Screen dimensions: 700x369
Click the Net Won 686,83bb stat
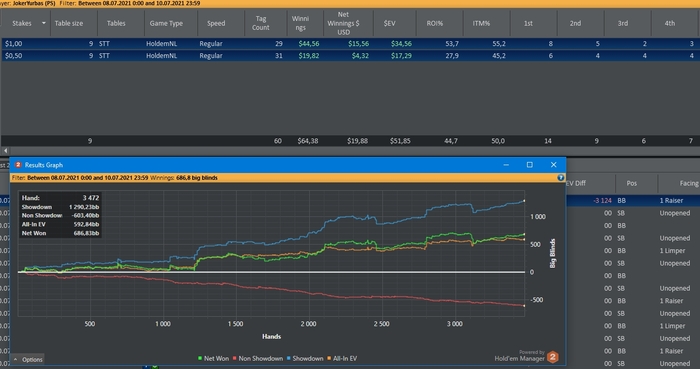click(x=60, y=233)
